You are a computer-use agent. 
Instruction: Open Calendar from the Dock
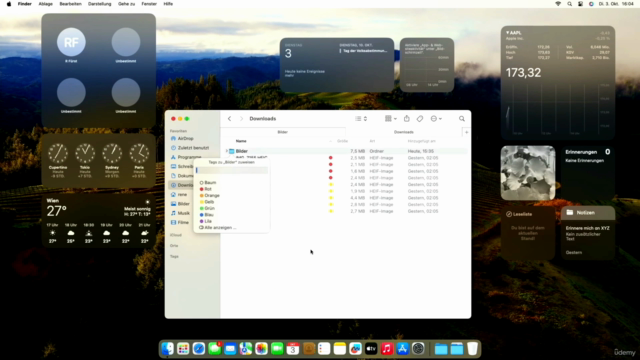click(293, 349)
